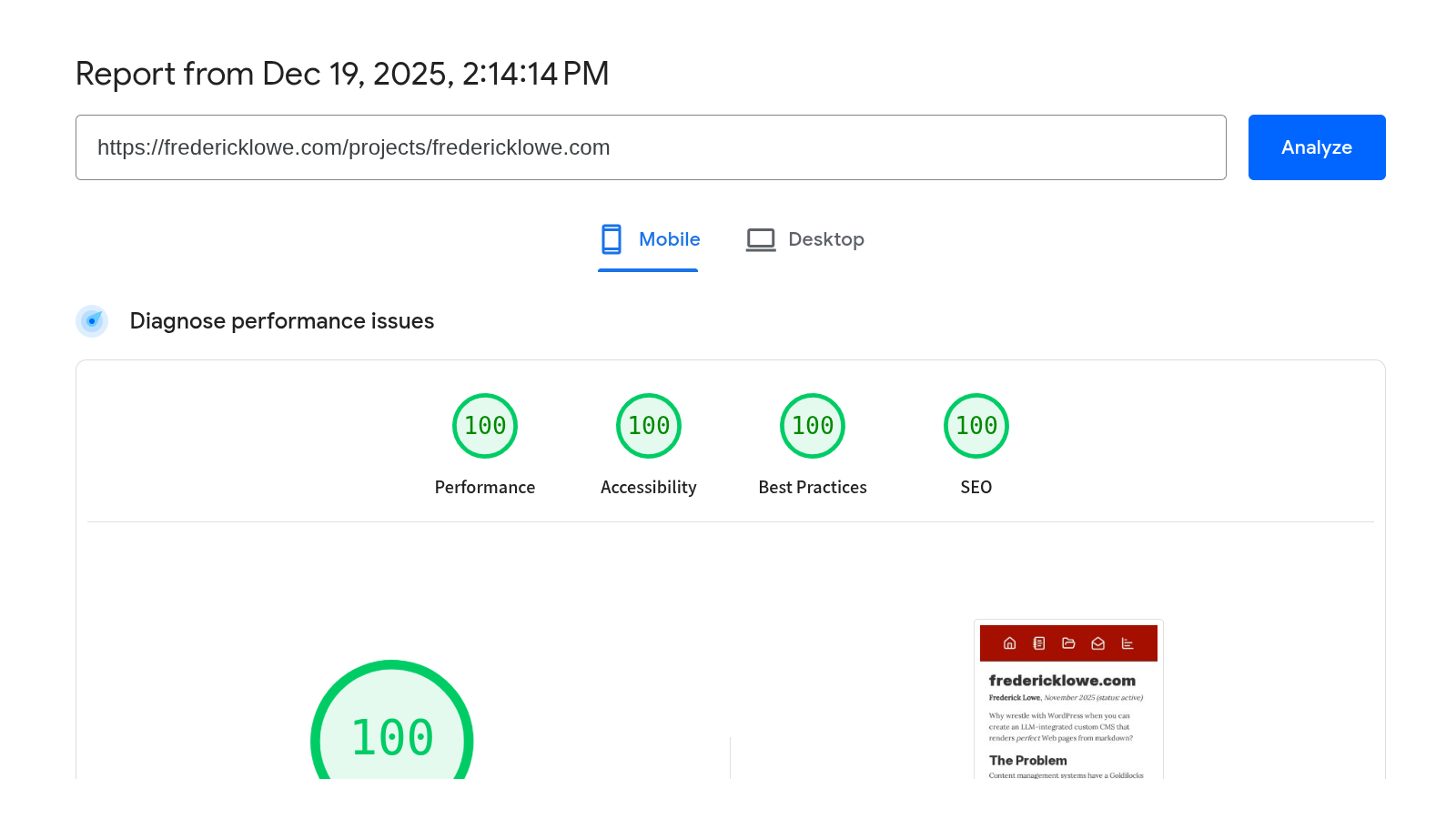Select the Best Practices score gauge circle
Screen dimensions: 1456x819
pos(813,426)
